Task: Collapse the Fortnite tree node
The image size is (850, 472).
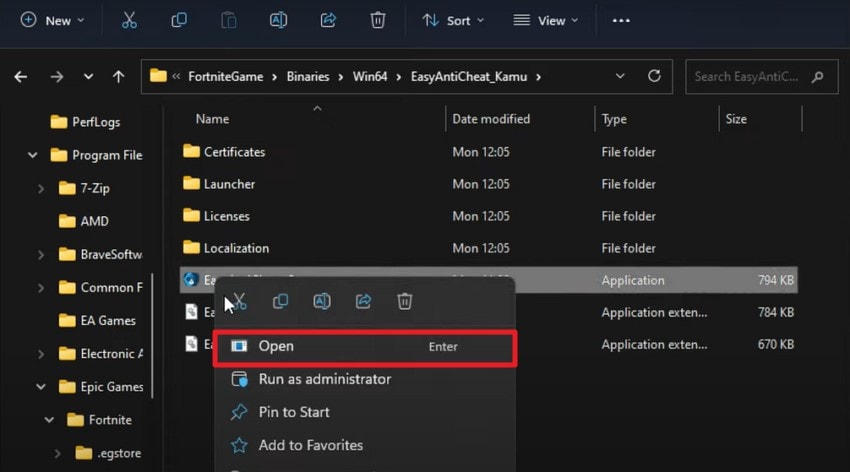Action: click(x=49, y=420)
